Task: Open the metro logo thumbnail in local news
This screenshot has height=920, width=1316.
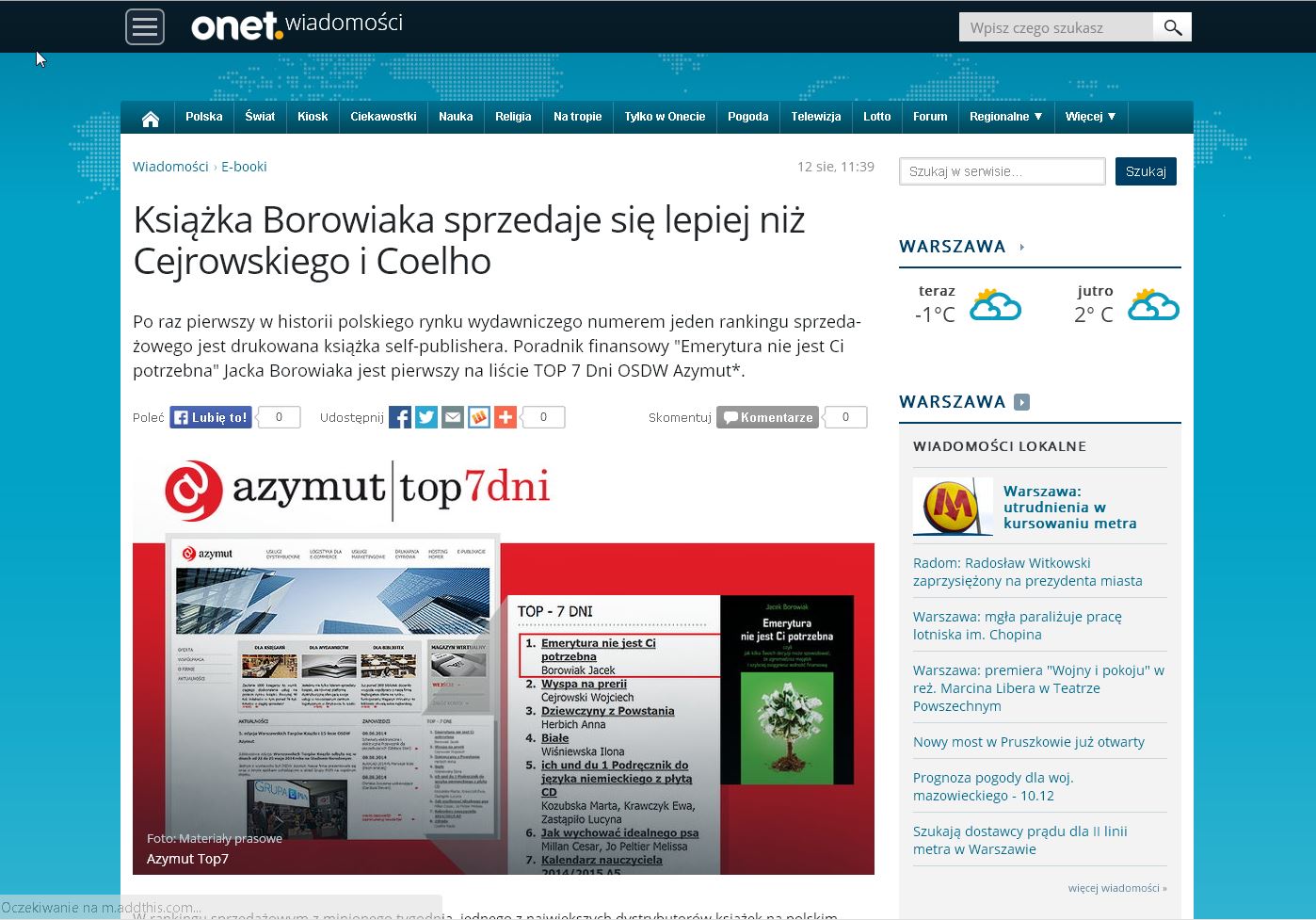Action: 953,507
